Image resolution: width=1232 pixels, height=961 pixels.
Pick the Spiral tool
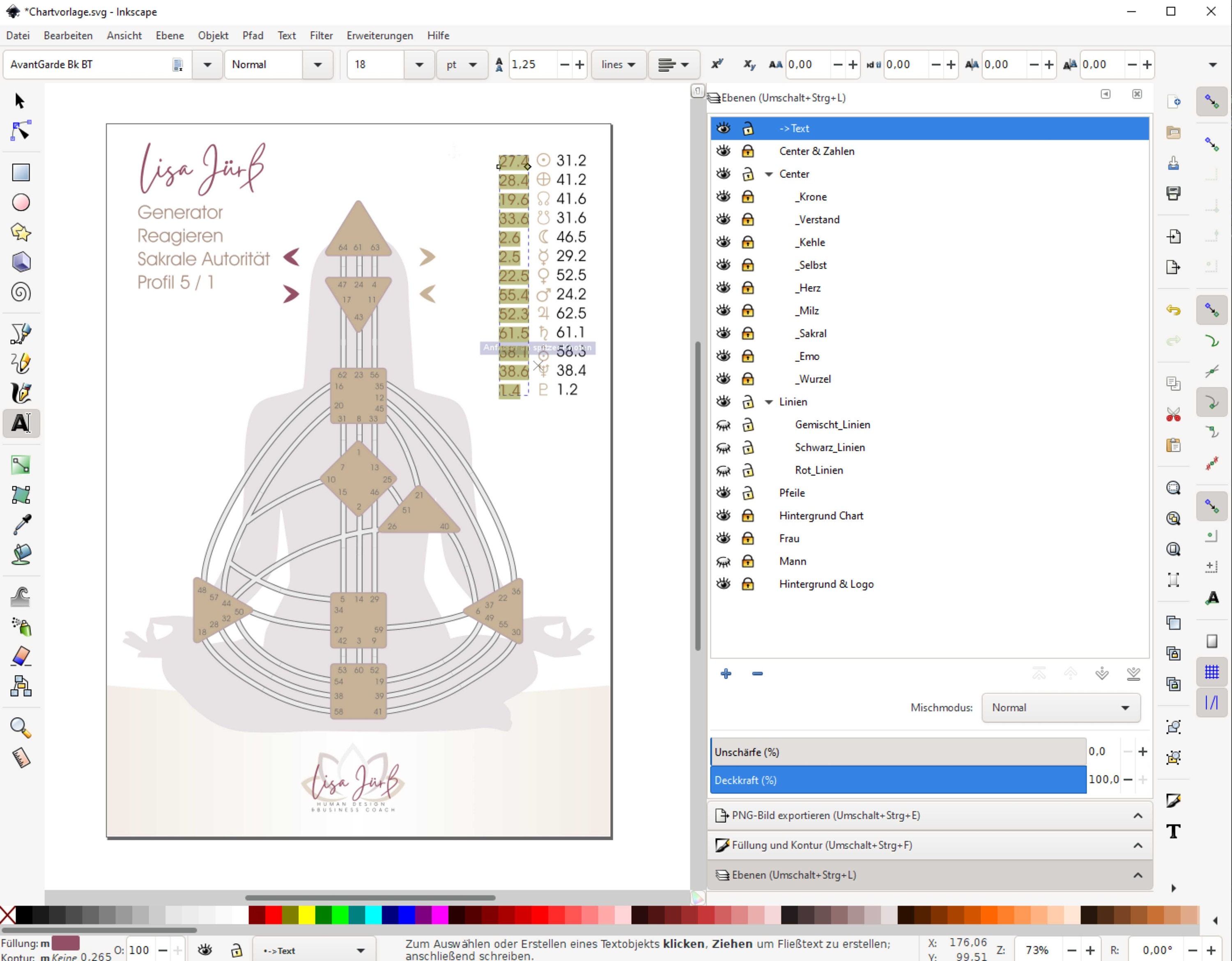tap(21, 292)
